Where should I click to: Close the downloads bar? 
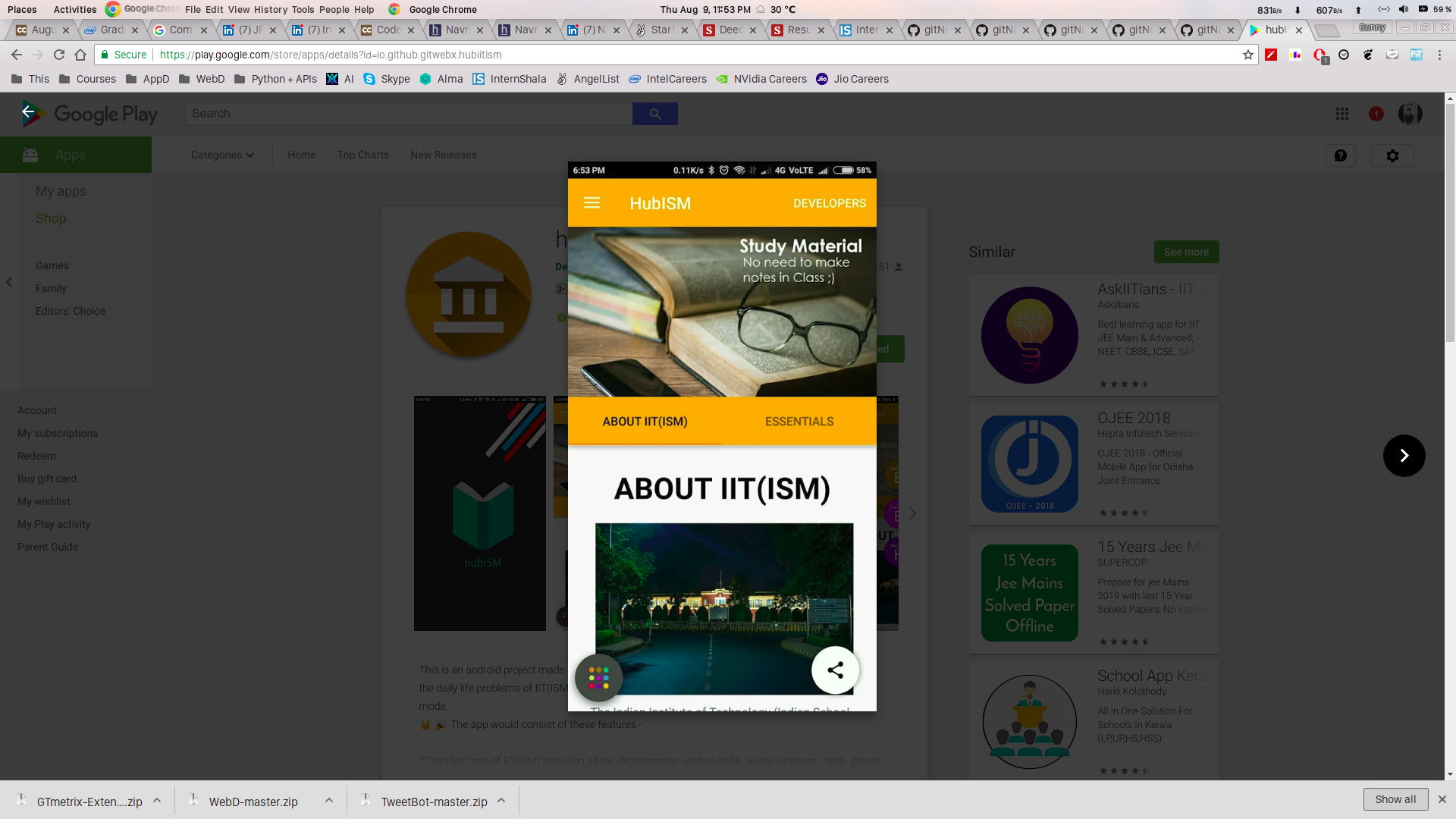click(x=1442, y=799)
